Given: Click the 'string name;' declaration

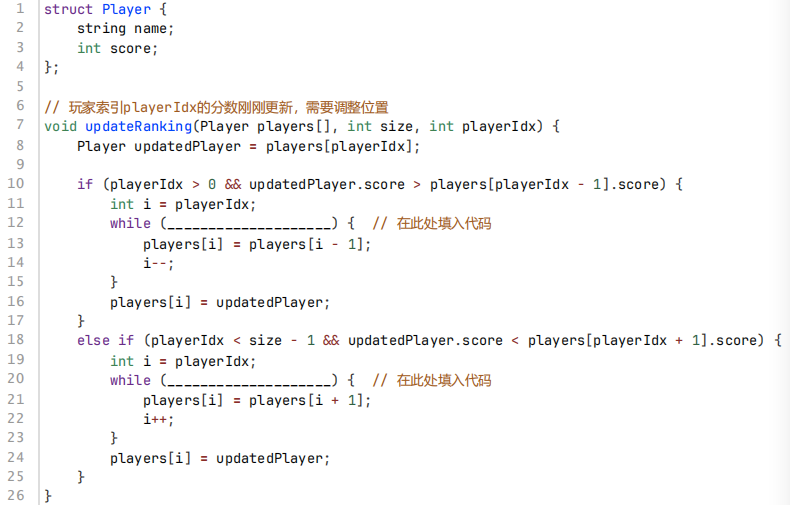Looking at the screenshot, I should tap(125, 29).
